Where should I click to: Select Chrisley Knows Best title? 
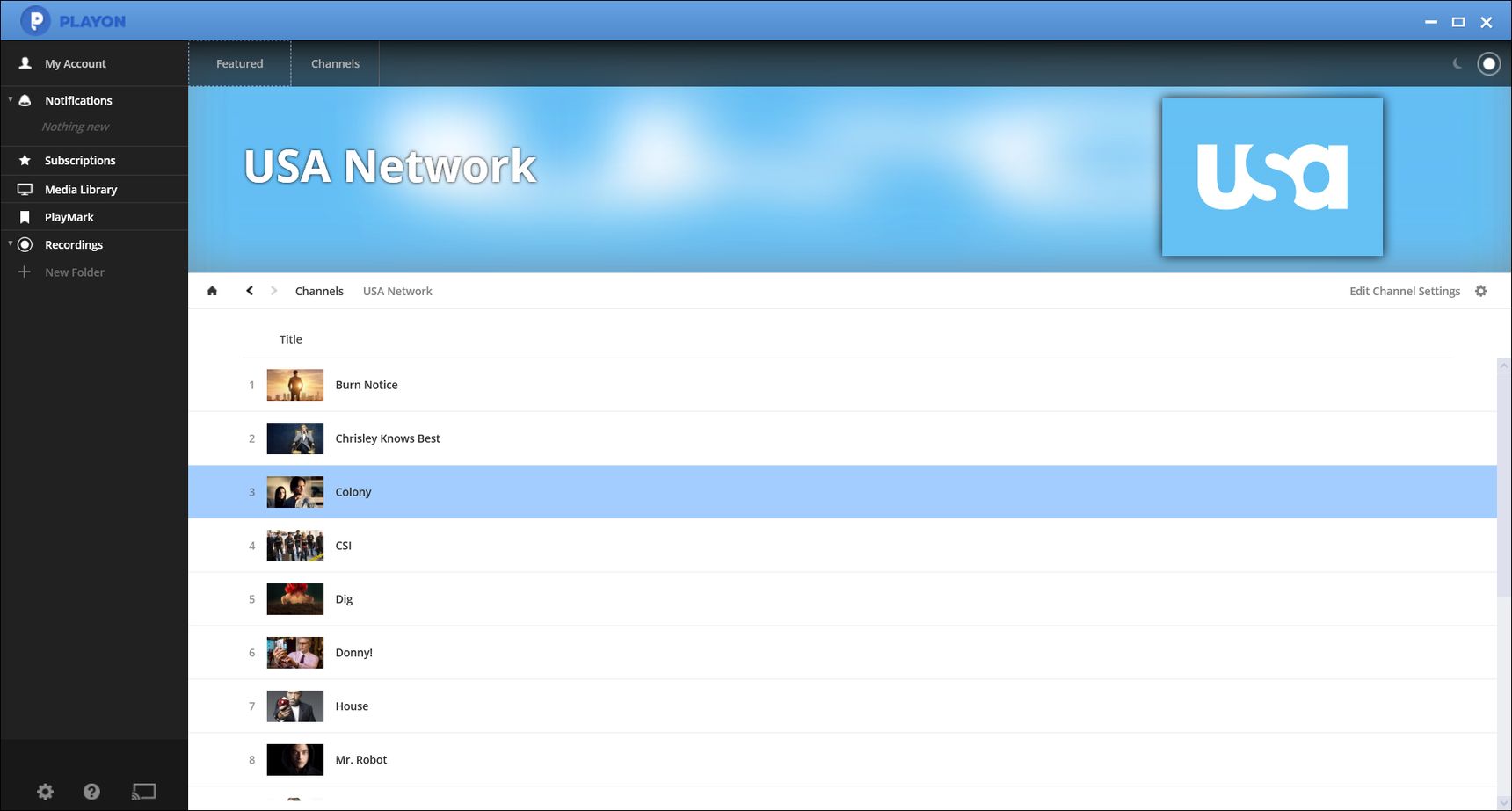387,438
